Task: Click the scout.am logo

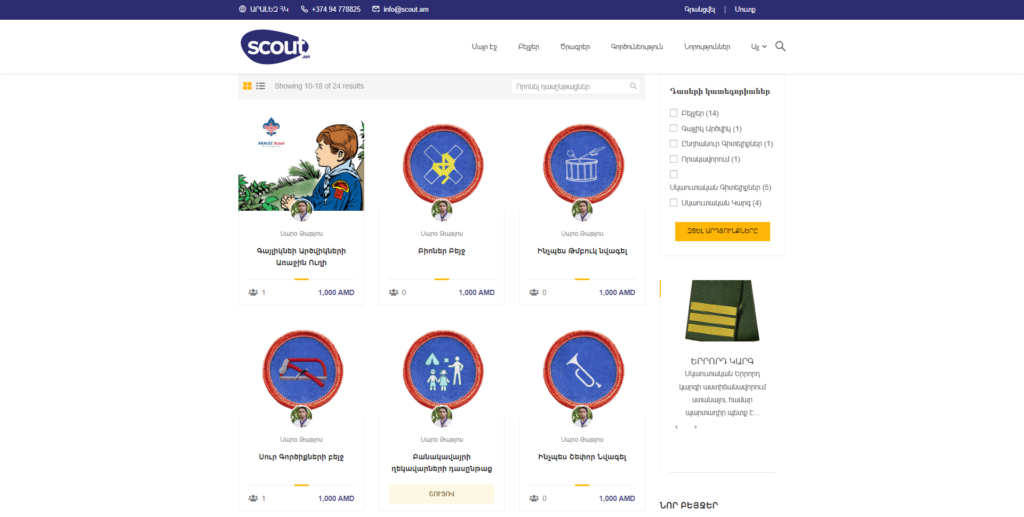Action: tap(275, 46)
